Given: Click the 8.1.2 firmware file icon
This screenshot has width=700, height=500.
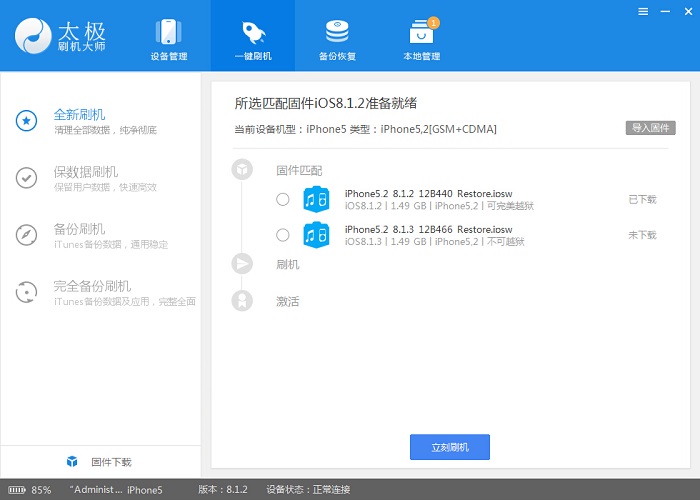Looking at the screenshot, I should click(x=317, y=199).
